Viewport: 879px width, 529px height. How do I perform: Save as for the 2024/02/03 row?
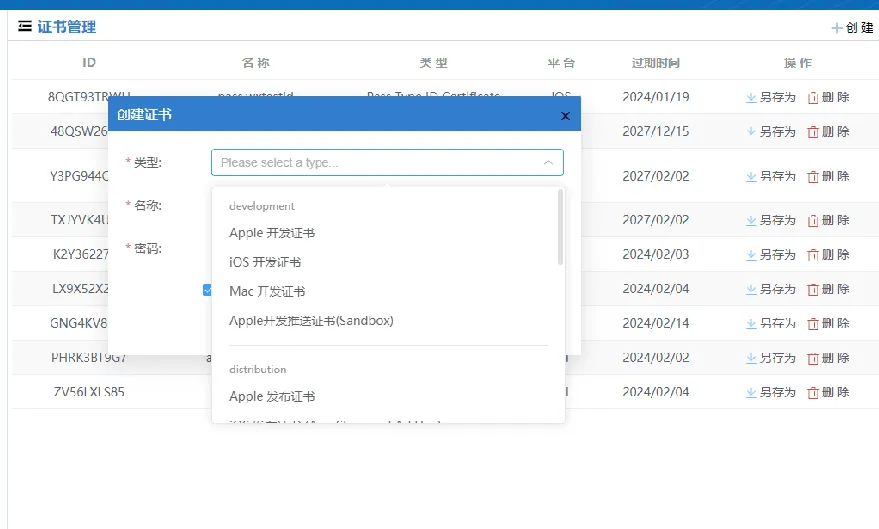tap(770, 255)
